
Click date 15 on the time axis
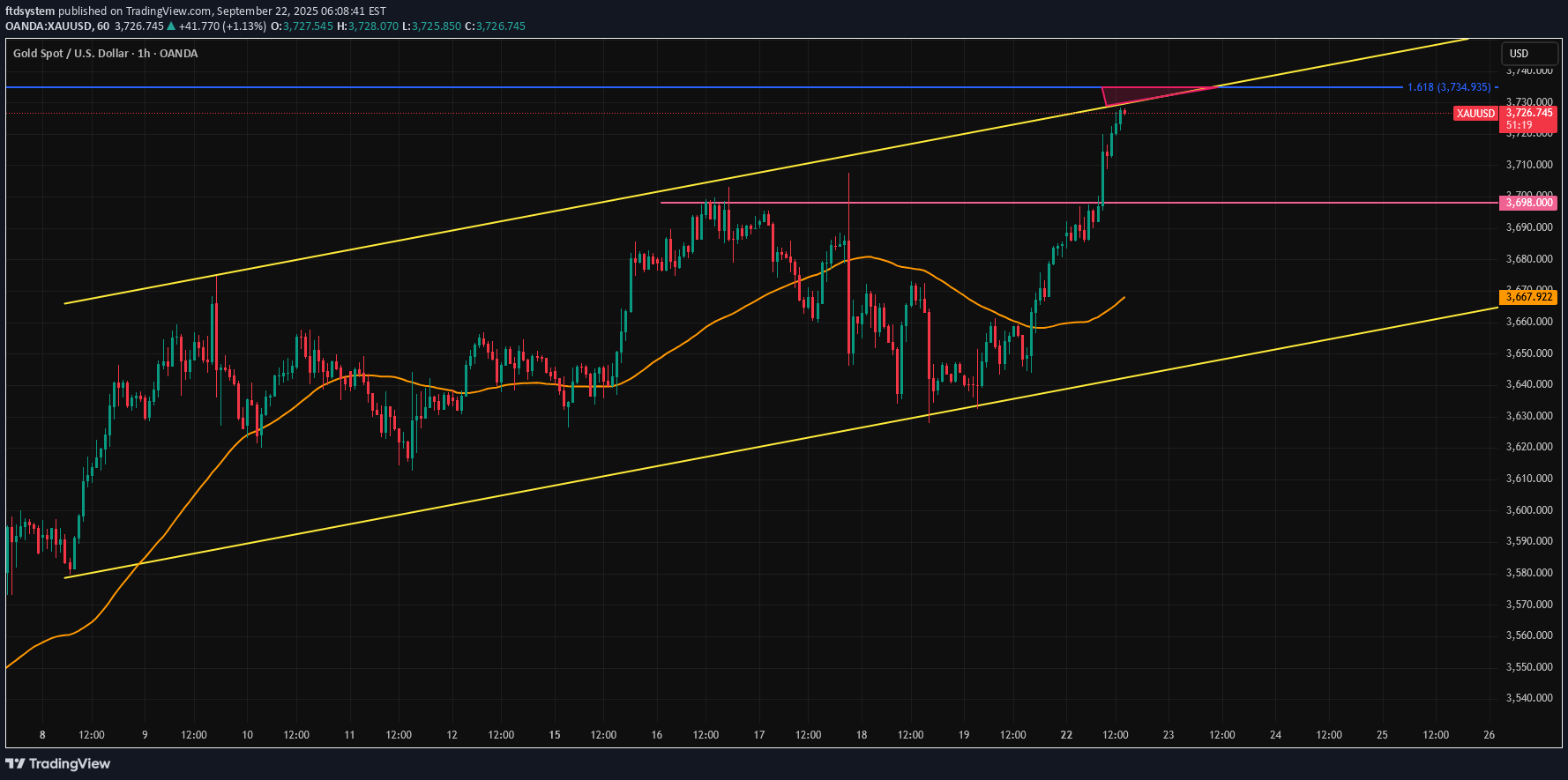[x=555, y=735]
